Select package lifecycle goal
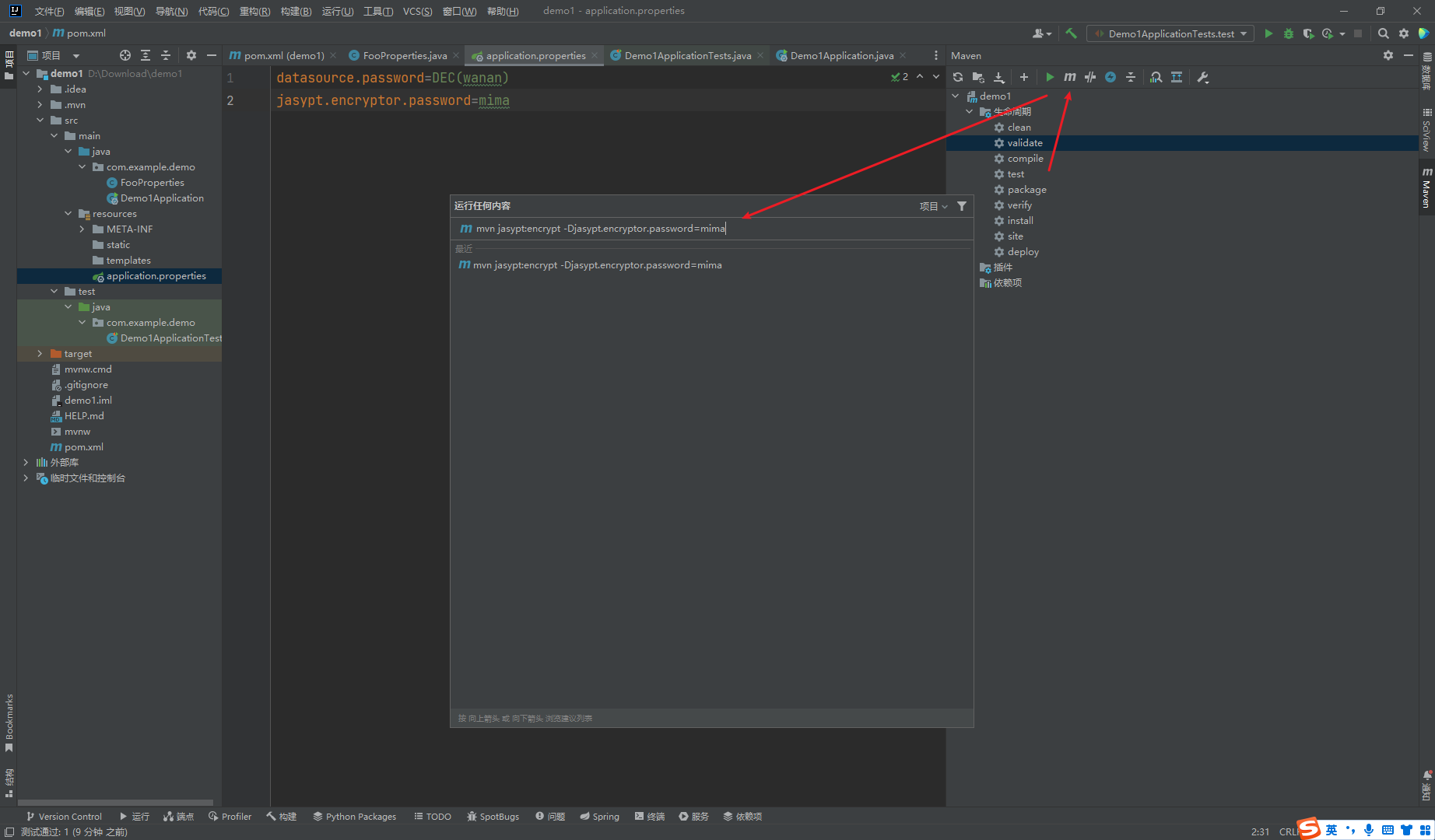The width and height of the screenshot is (1435, 840). (1026, 189)
